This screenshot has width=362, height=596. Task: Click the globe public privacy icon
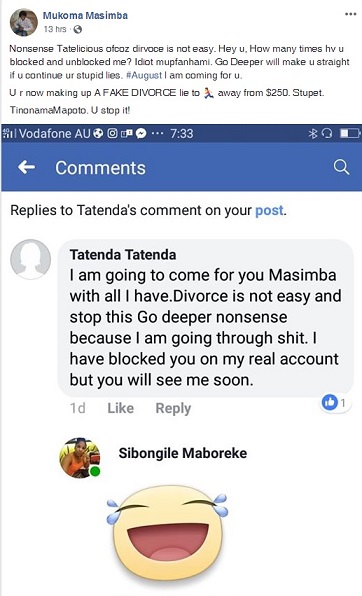click(x=78, y=29)
